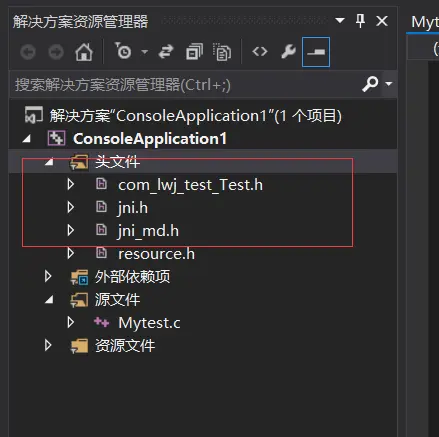Expand com_lwj_test_Test.h node

click(71, 184)
